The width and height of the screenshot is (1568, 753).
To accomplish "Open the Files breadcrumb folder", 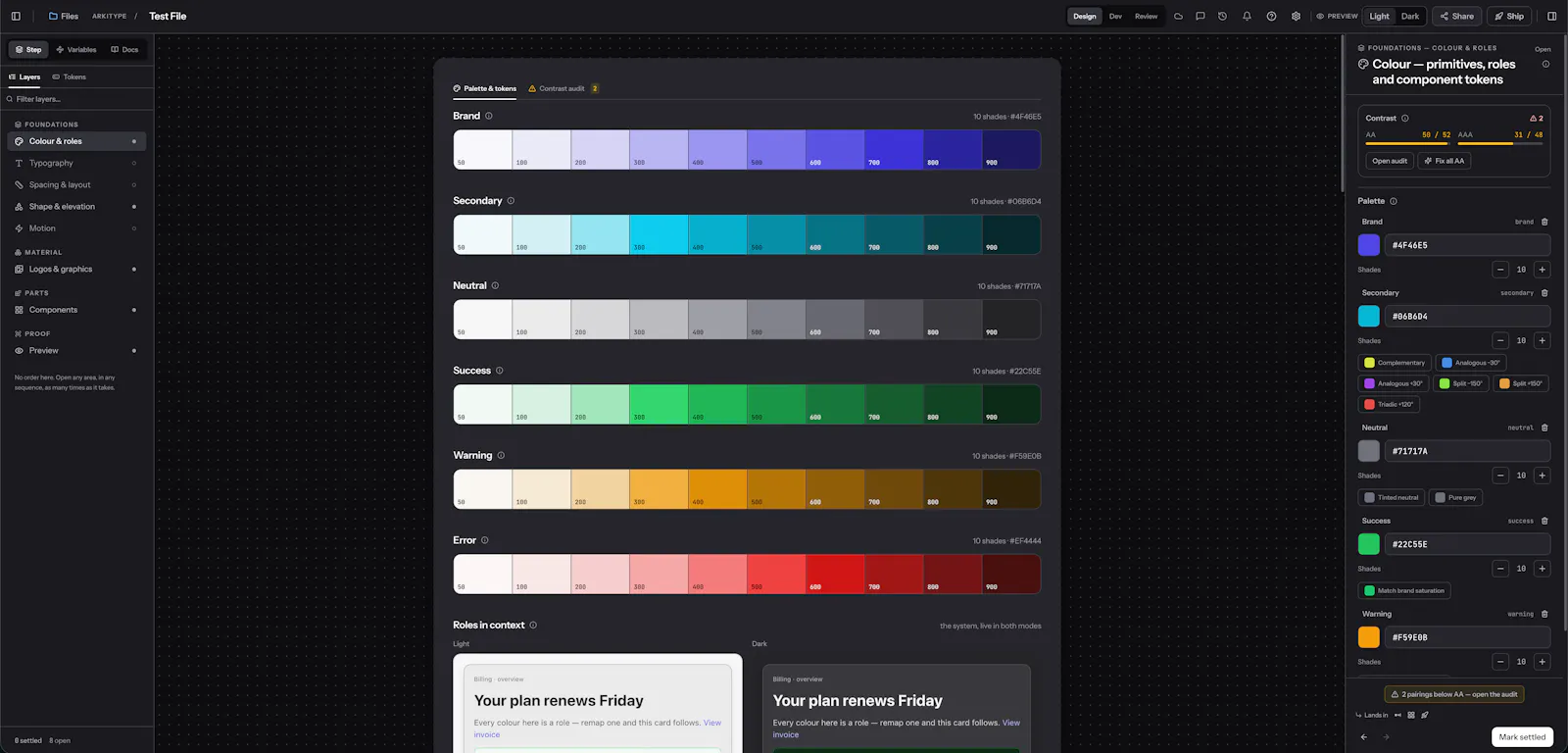I will click(x=64, y=16).
